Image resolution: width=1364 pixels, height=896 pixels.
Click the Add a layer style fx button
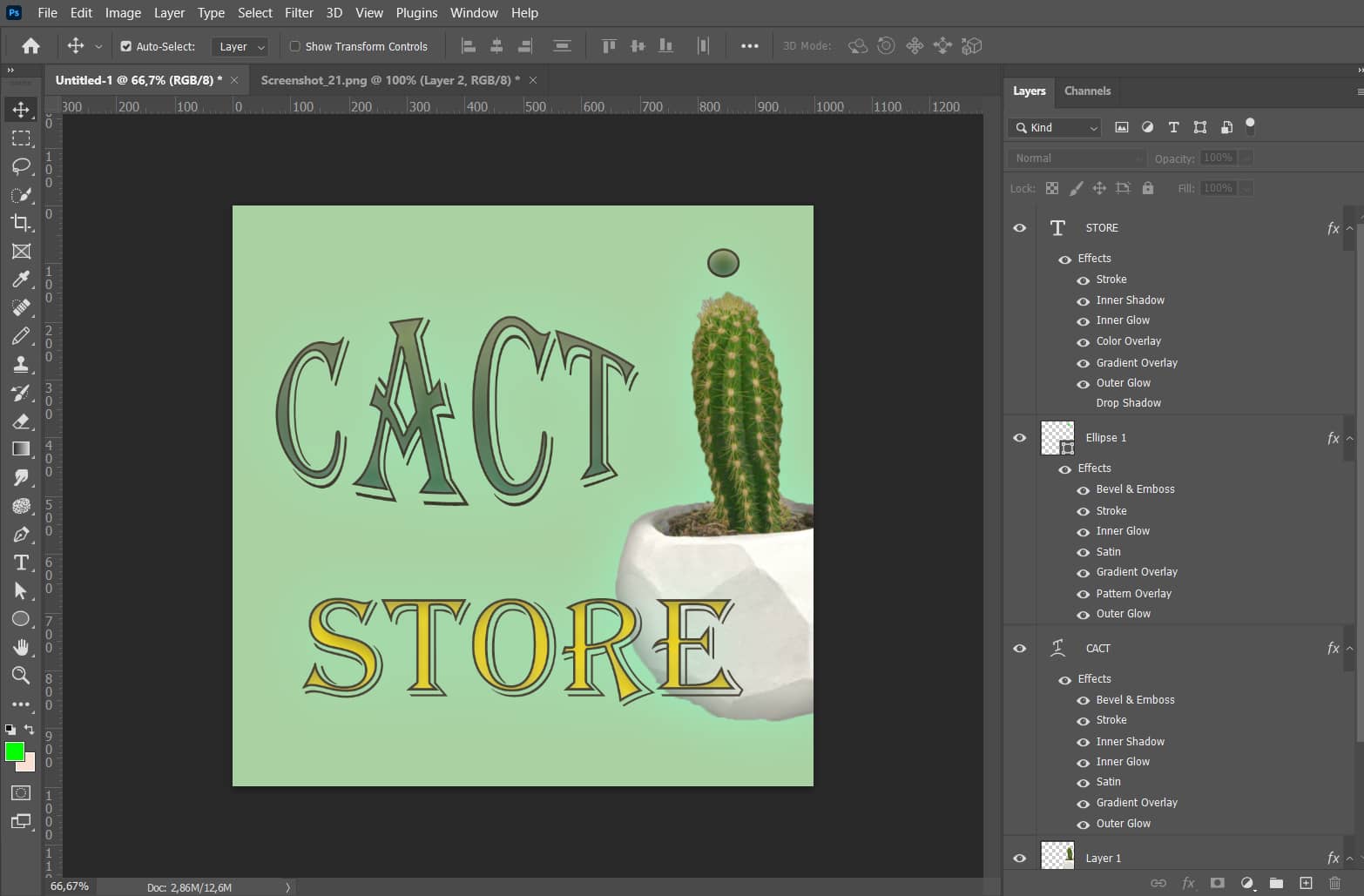[1189, 882]
